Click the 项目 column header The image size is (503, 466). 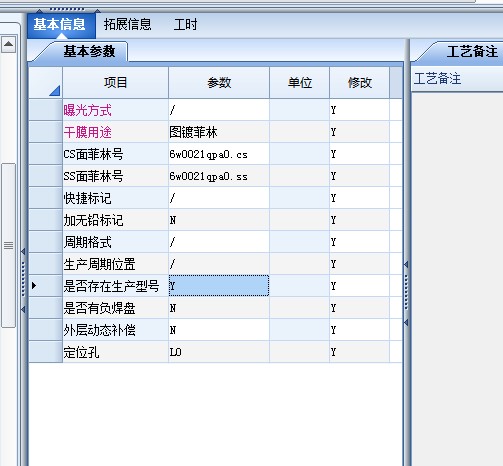point(115,83)
